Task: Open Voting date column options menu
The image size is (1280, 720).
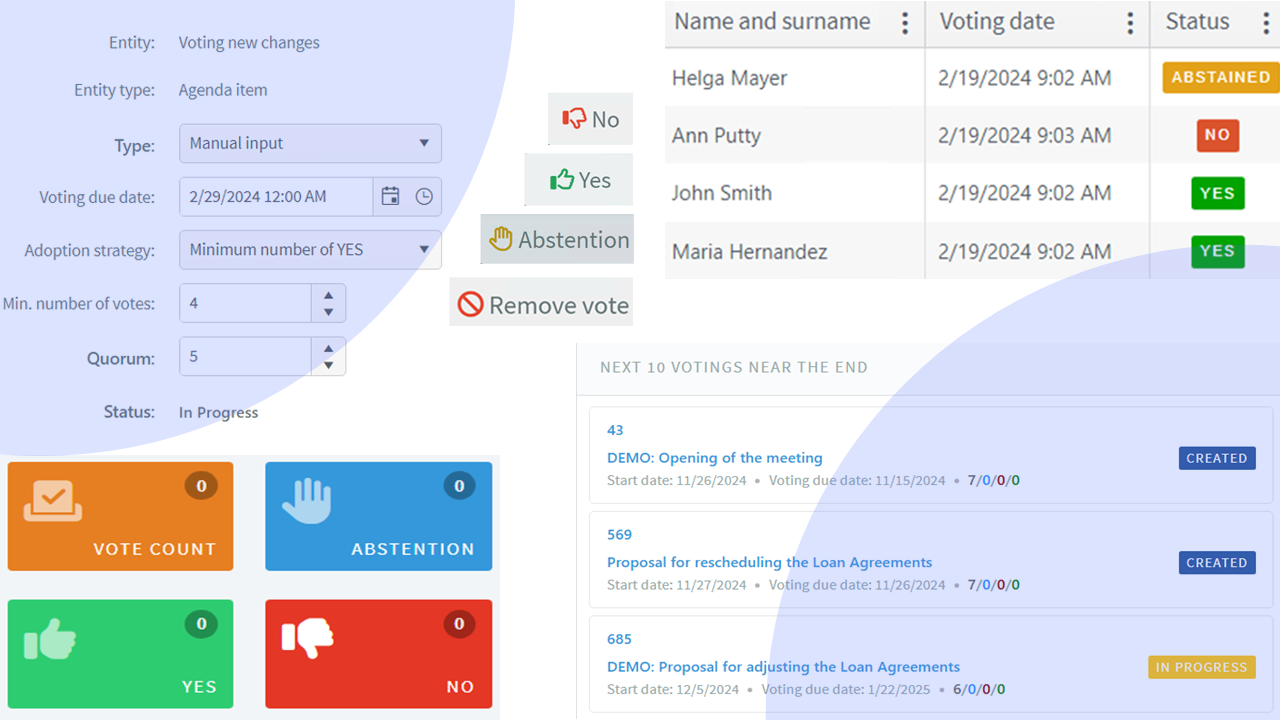Action: [x=1130, y=23]
